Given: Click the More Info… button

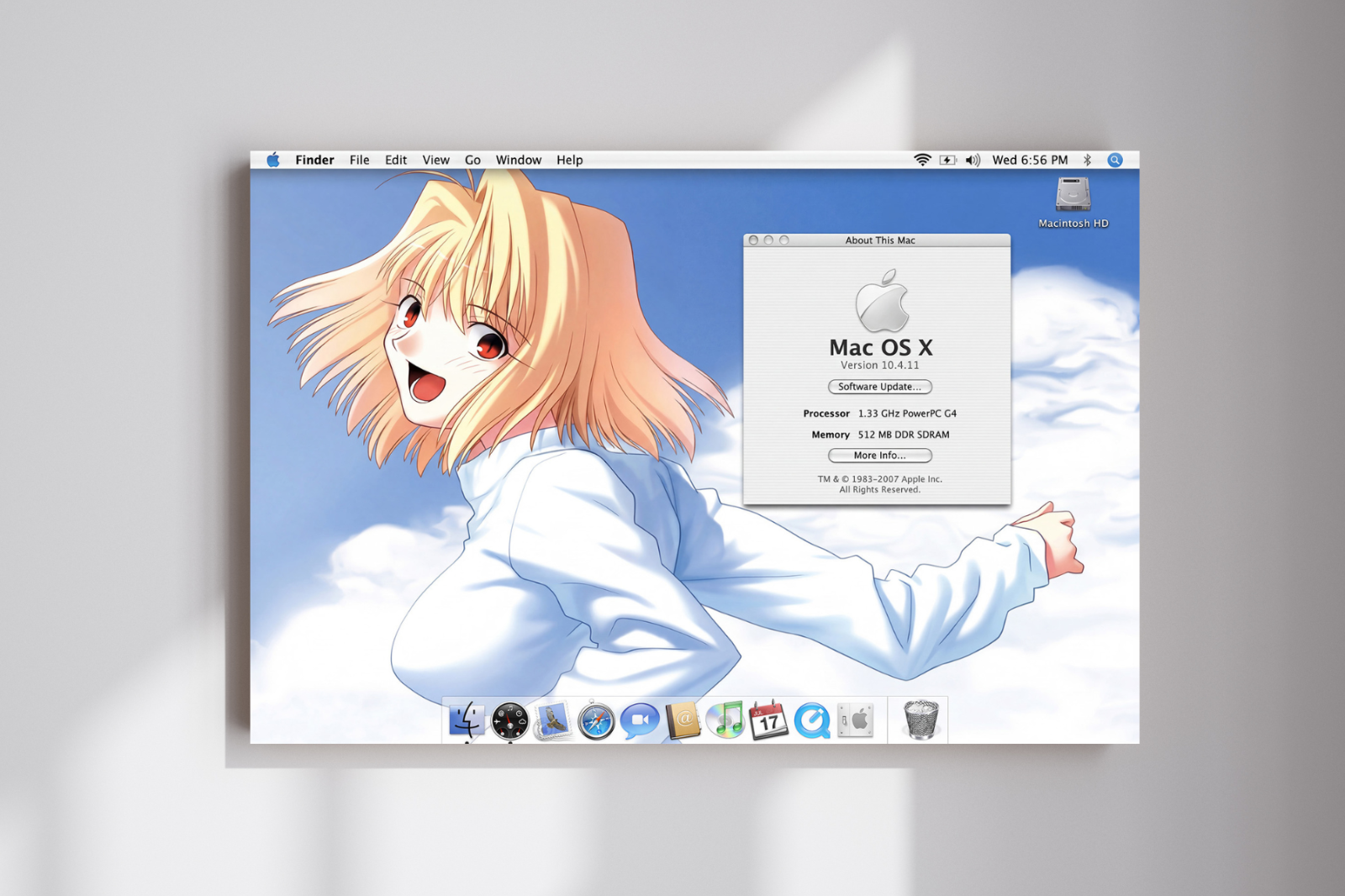Looking at the screenshot, I should tap(880, 456).
